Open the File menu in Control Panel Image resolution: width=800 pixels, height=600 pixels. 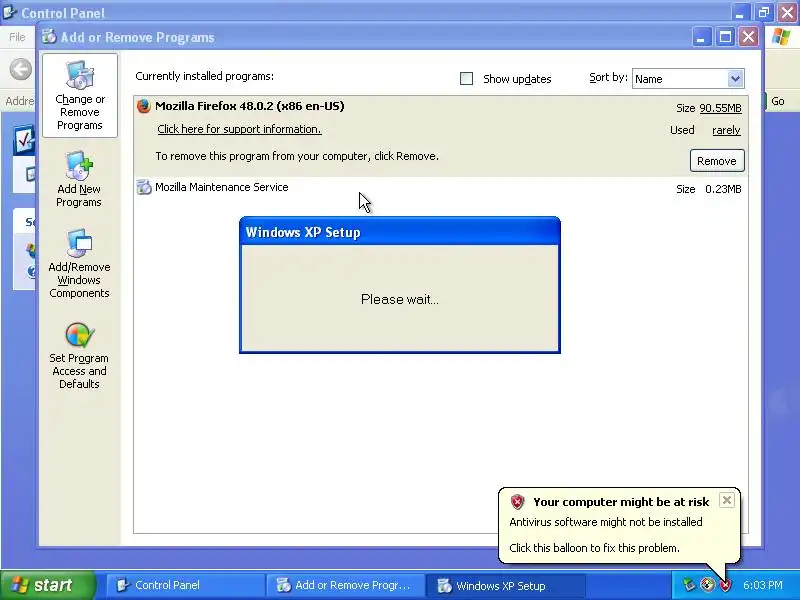17,37
